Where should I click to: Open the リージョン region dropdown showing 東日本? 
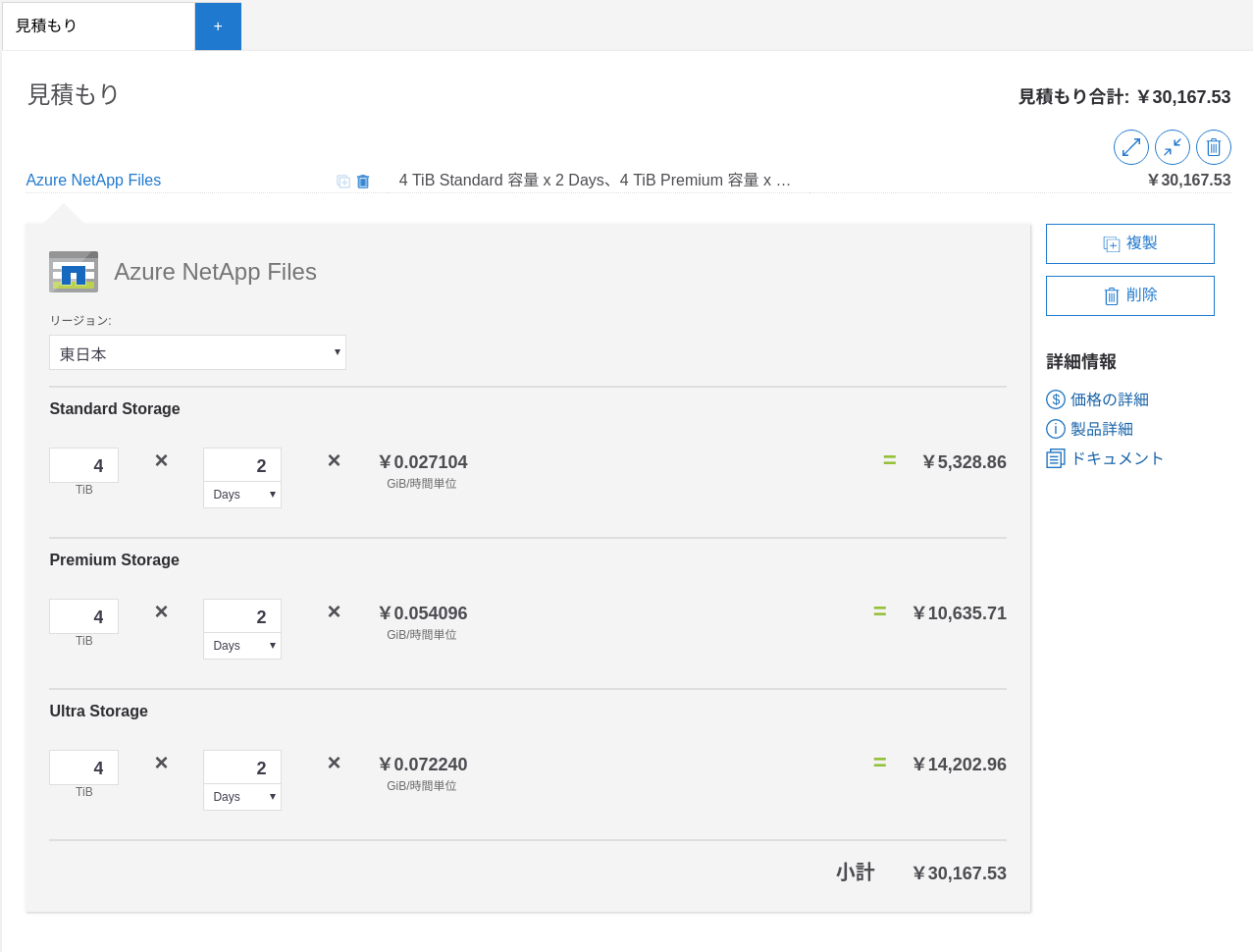(x=197, y=352)
